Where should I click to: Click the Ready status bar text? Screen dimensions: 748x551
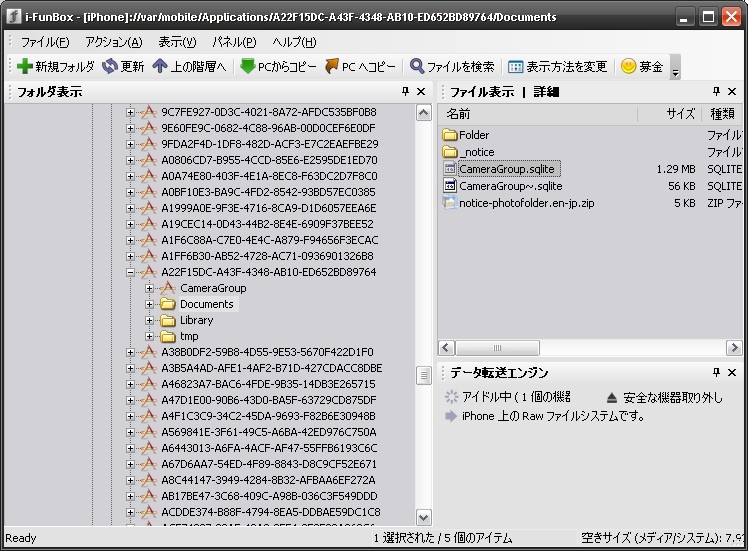pyautogui.click(x=21, y=538)
